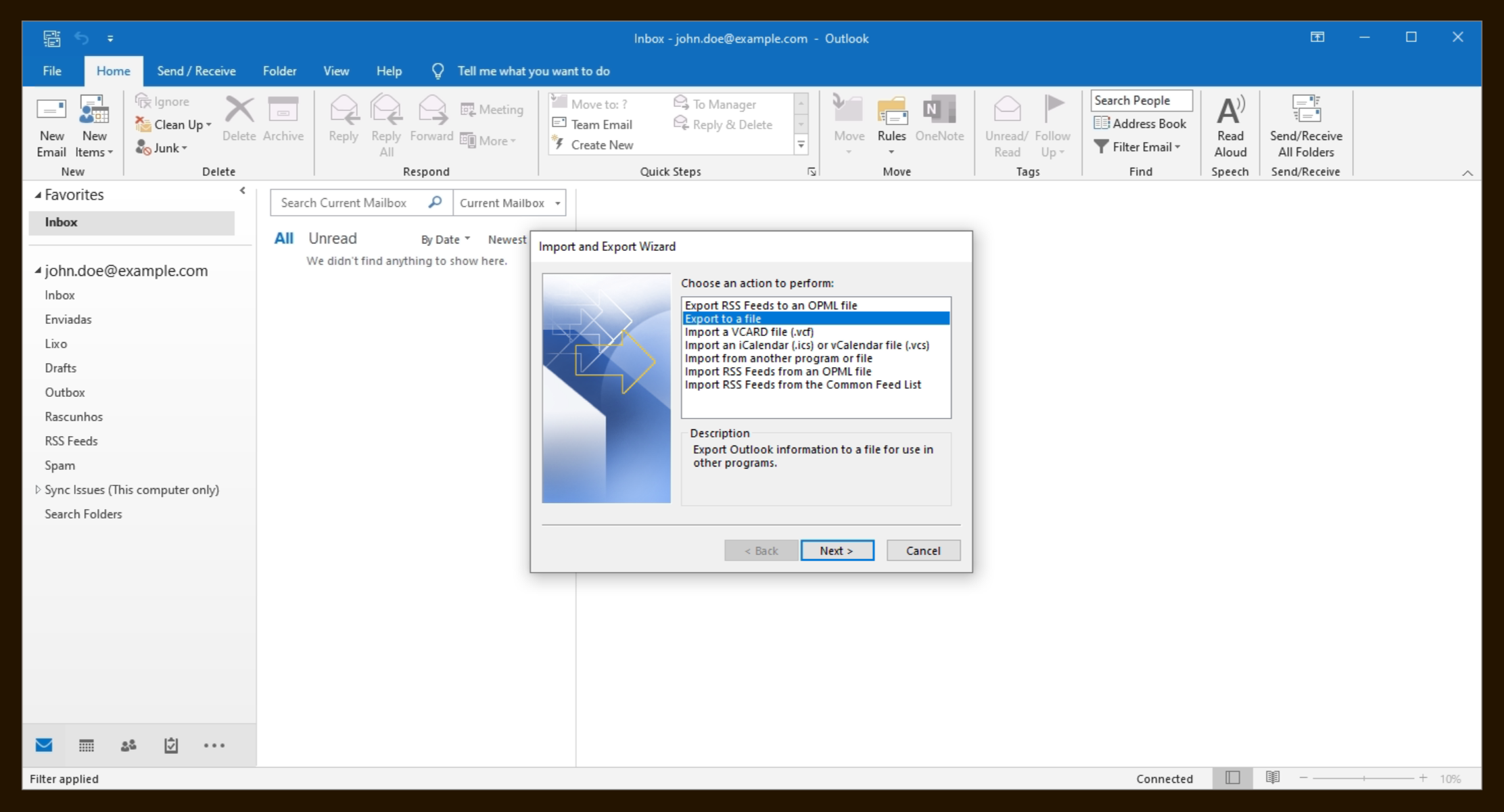Click the Next button in the wizard
Image resolution: width=1504 pixels, height=812 pixels.
point(837,550)
